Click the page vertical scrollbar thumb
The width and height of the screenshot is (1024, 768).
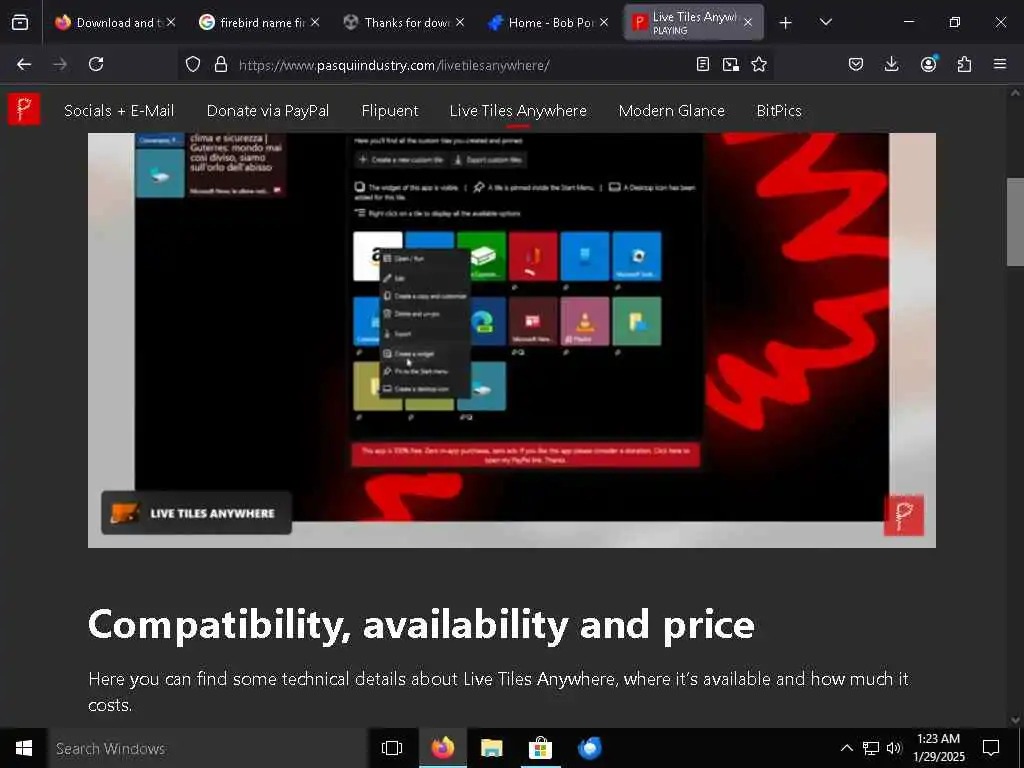(1015, 222)
